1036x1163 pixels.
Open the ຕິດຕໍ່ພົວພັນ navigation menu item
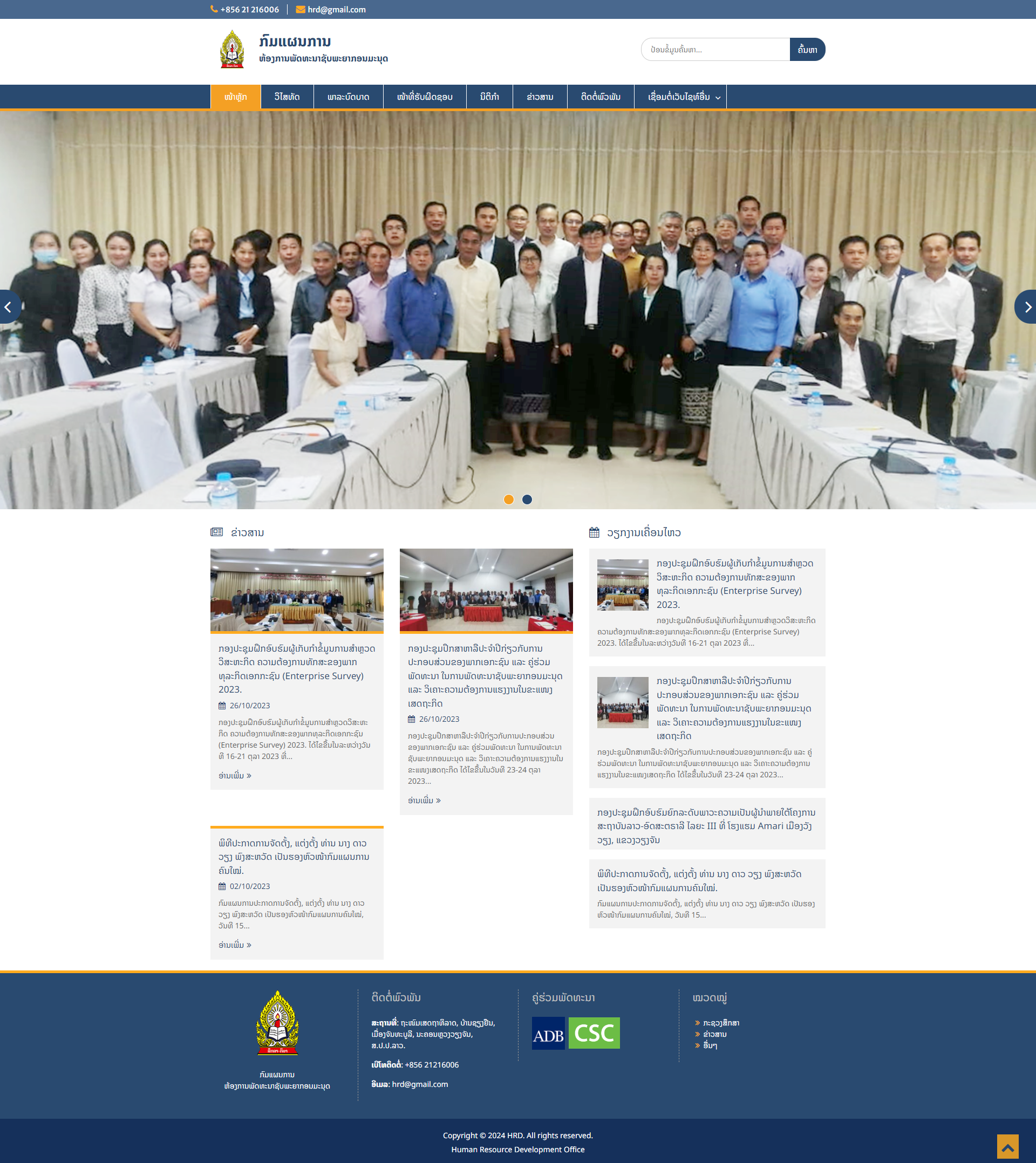[x=600, y=97]
